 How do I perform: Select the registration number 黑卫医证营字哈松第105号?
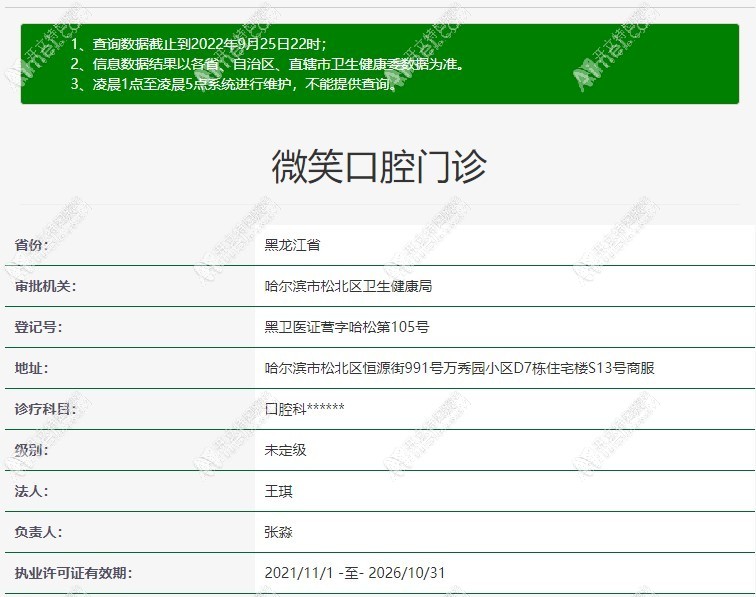(346, 327)
